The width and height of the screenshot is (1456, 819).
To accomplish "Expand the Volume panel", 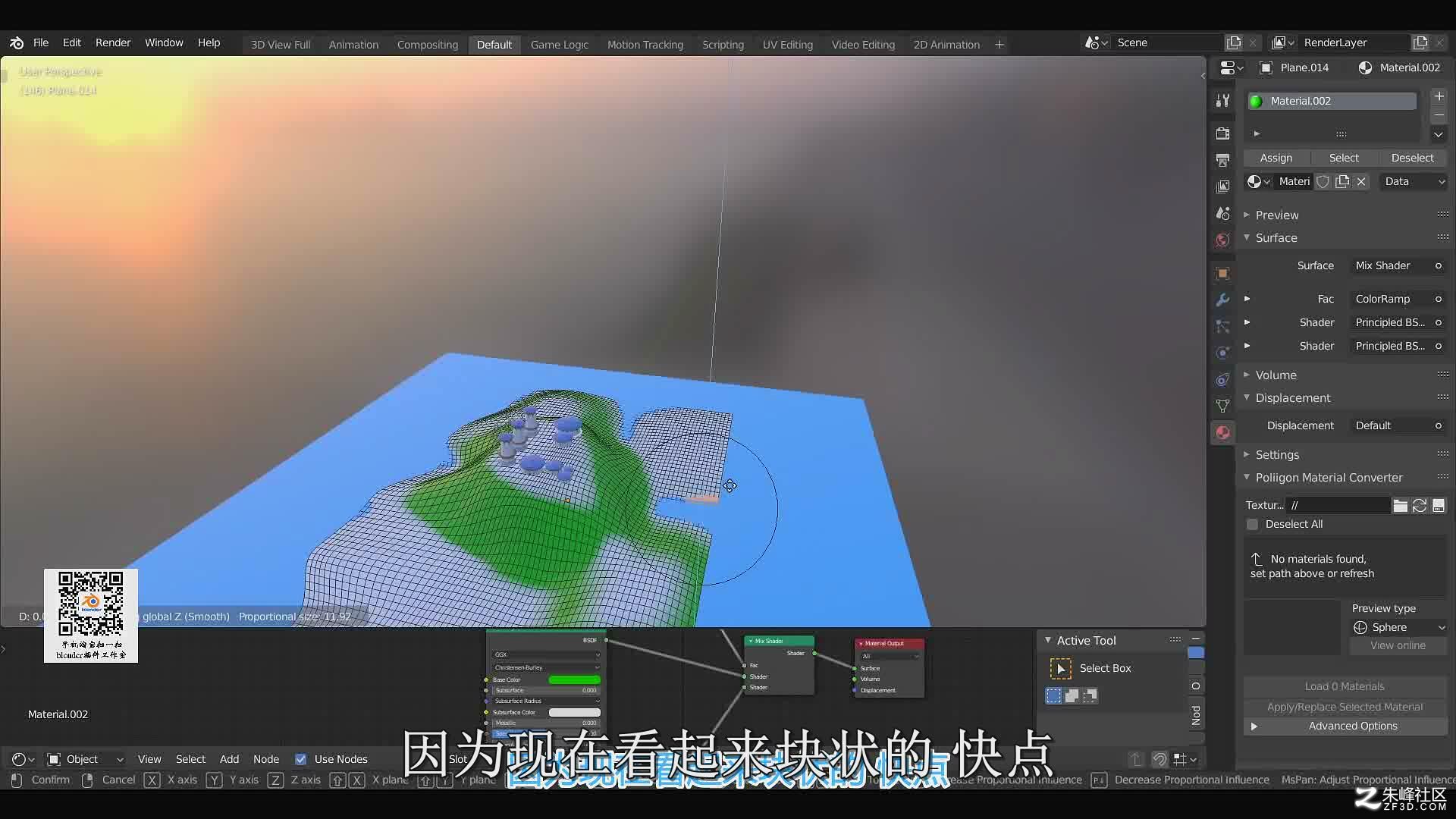I will [x=1276, y=375].
